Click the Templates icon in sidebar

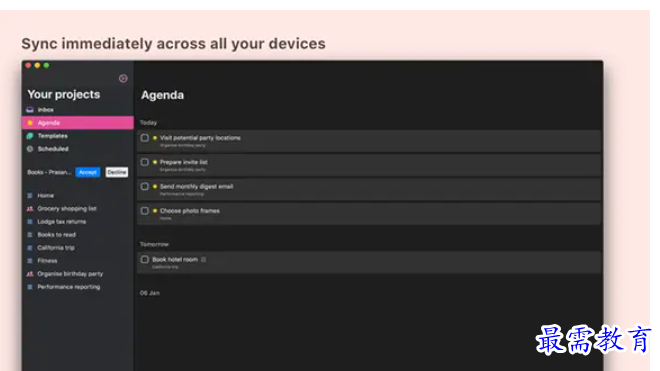(x=30, y=136)
